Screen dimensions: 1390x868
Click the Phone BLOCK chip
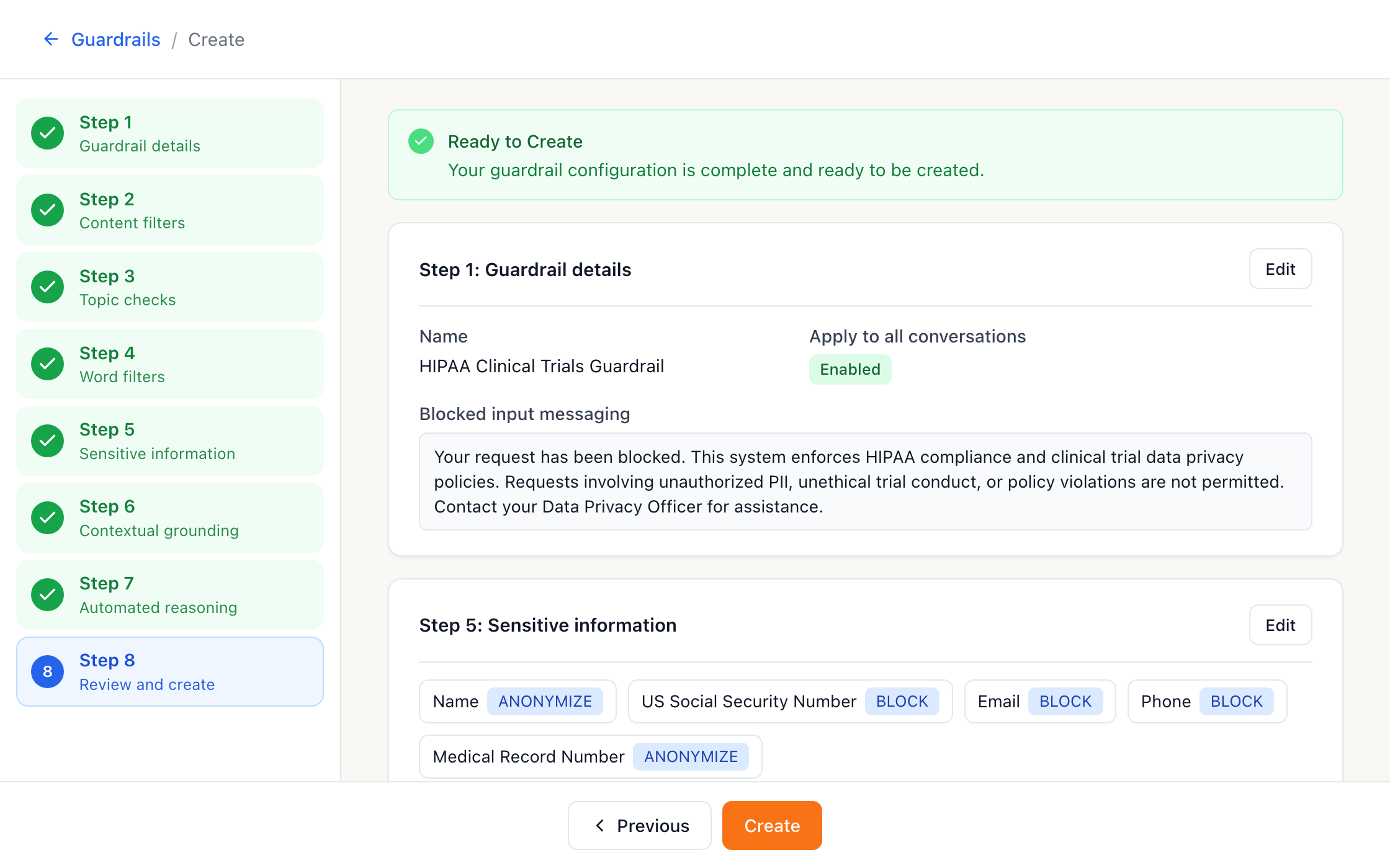(1207, 701)
